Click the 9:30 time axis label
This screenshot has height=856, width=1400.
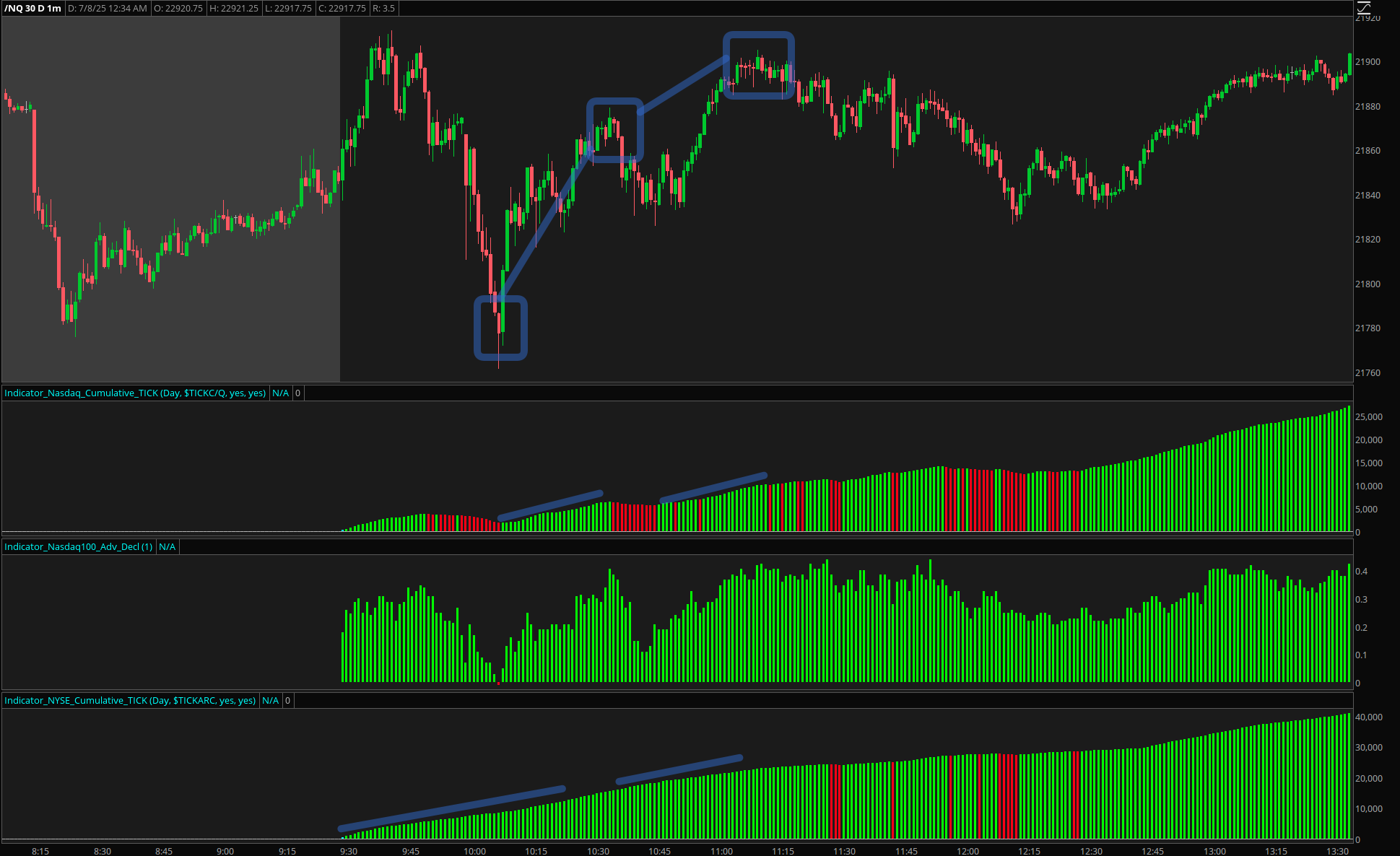point(349,851)
